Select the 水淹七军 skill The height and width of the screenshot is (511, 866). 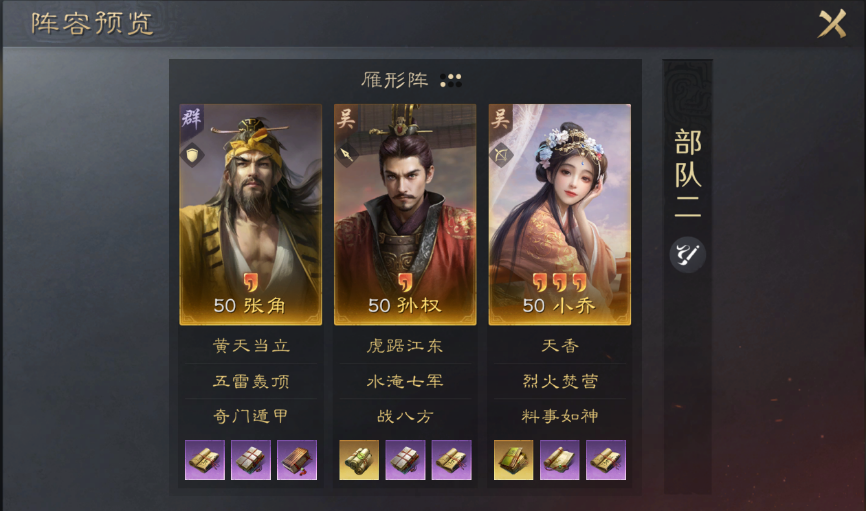tap(405, 381)
